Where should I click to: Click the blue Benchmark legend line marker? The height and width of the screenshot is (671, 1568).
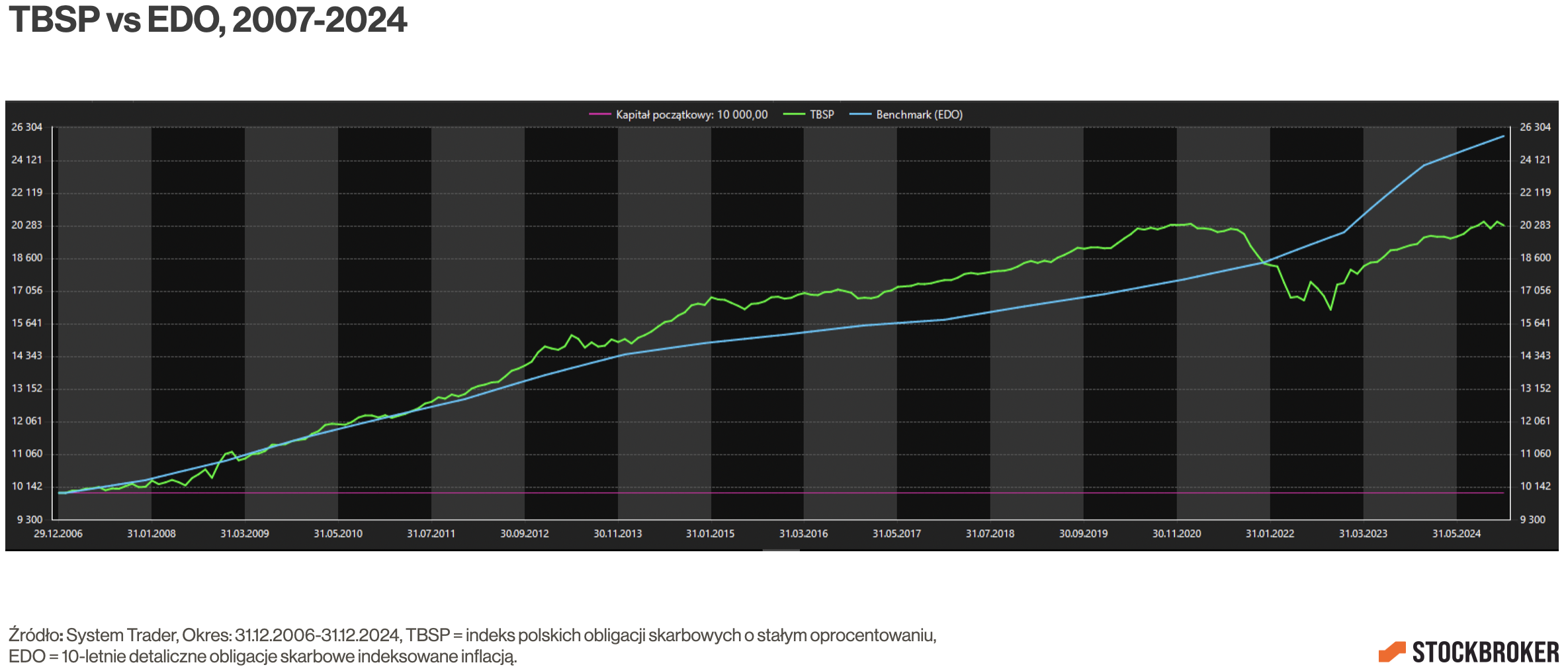860,114
